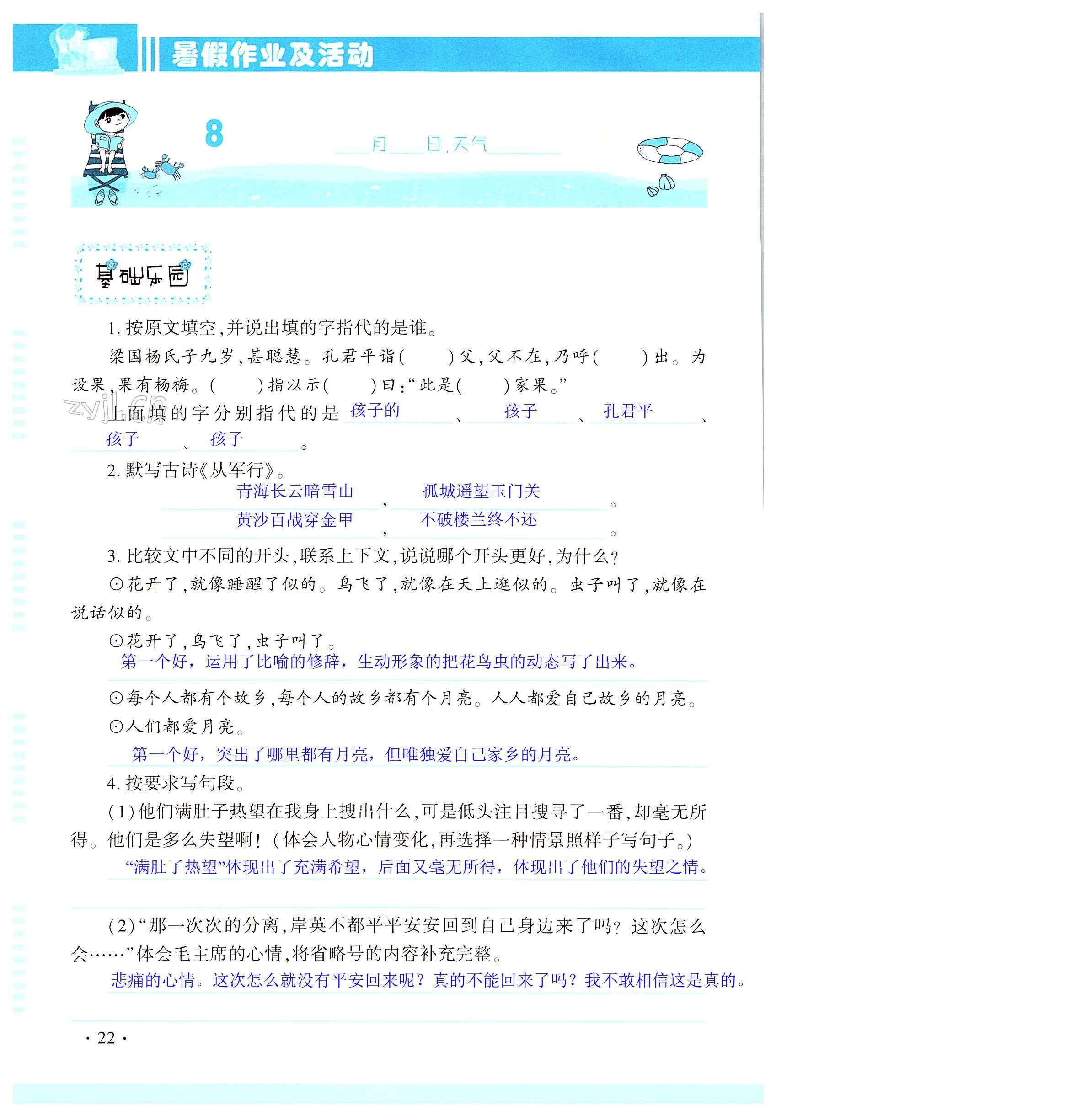The image size is (1092, 1116).
Task: Select bullet before 花开了,鸟飞了,虫子叫了
Action: point(116,641)
